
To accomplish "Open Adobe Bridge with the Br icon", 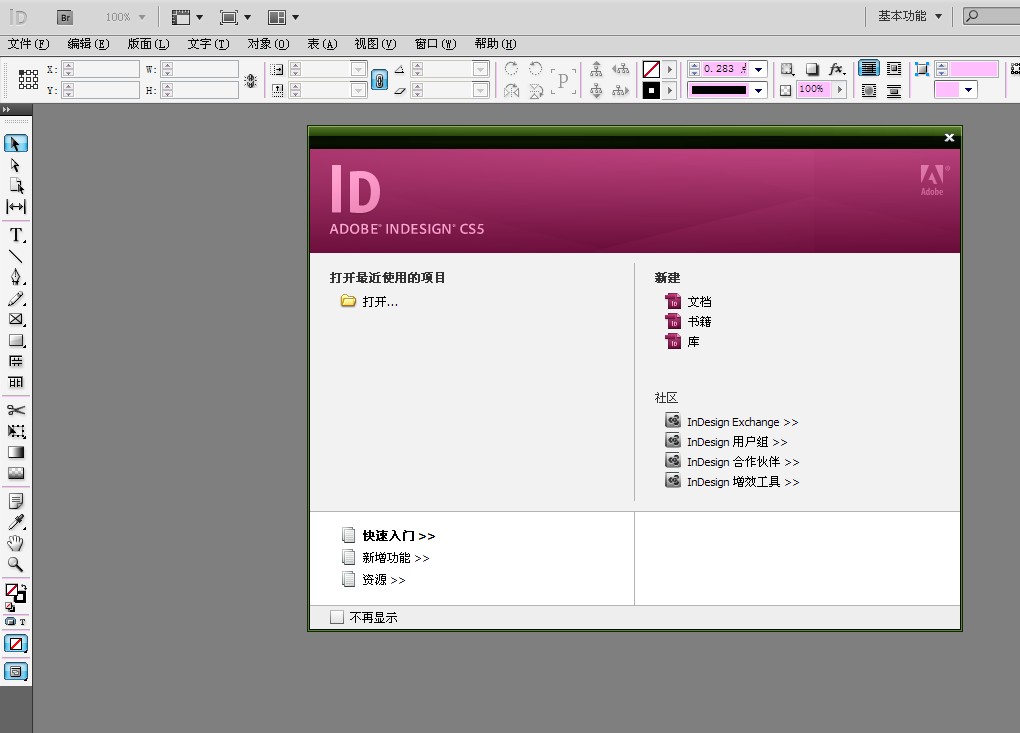I will (x=65, y=17).
